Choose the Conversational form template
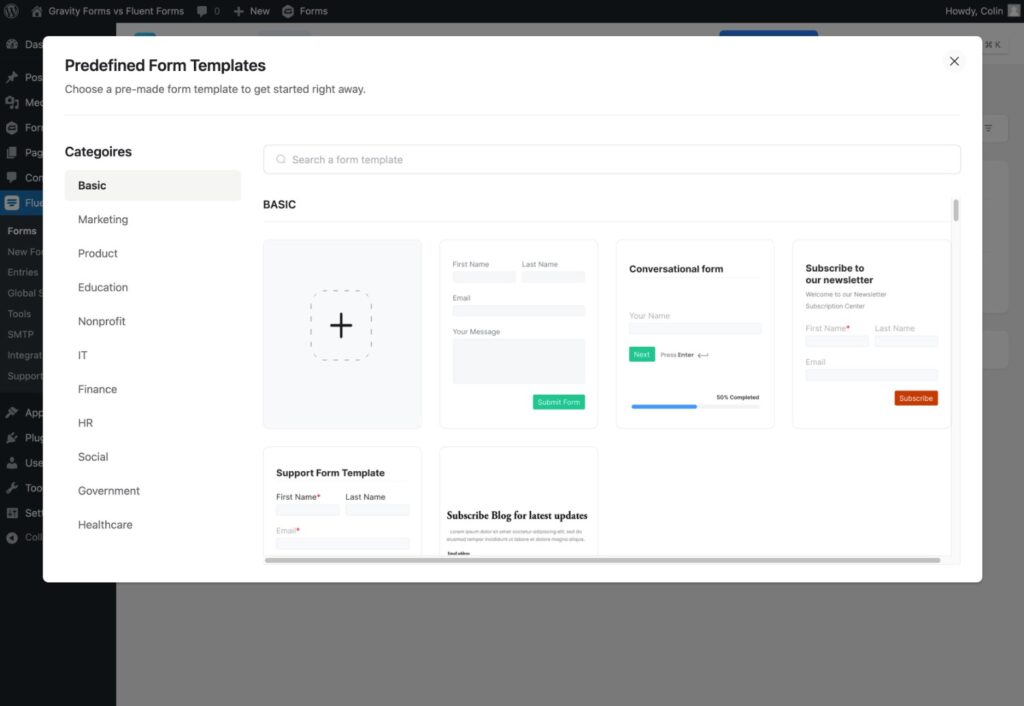This screenshot has width=1024, height=706. (x=694, y=333)
